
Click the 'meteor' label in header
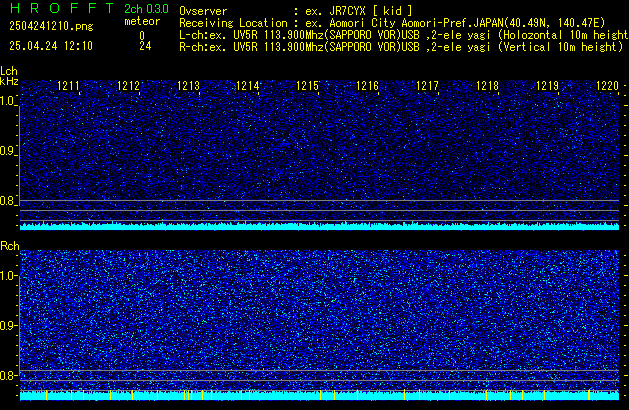(x=142, y=21)
